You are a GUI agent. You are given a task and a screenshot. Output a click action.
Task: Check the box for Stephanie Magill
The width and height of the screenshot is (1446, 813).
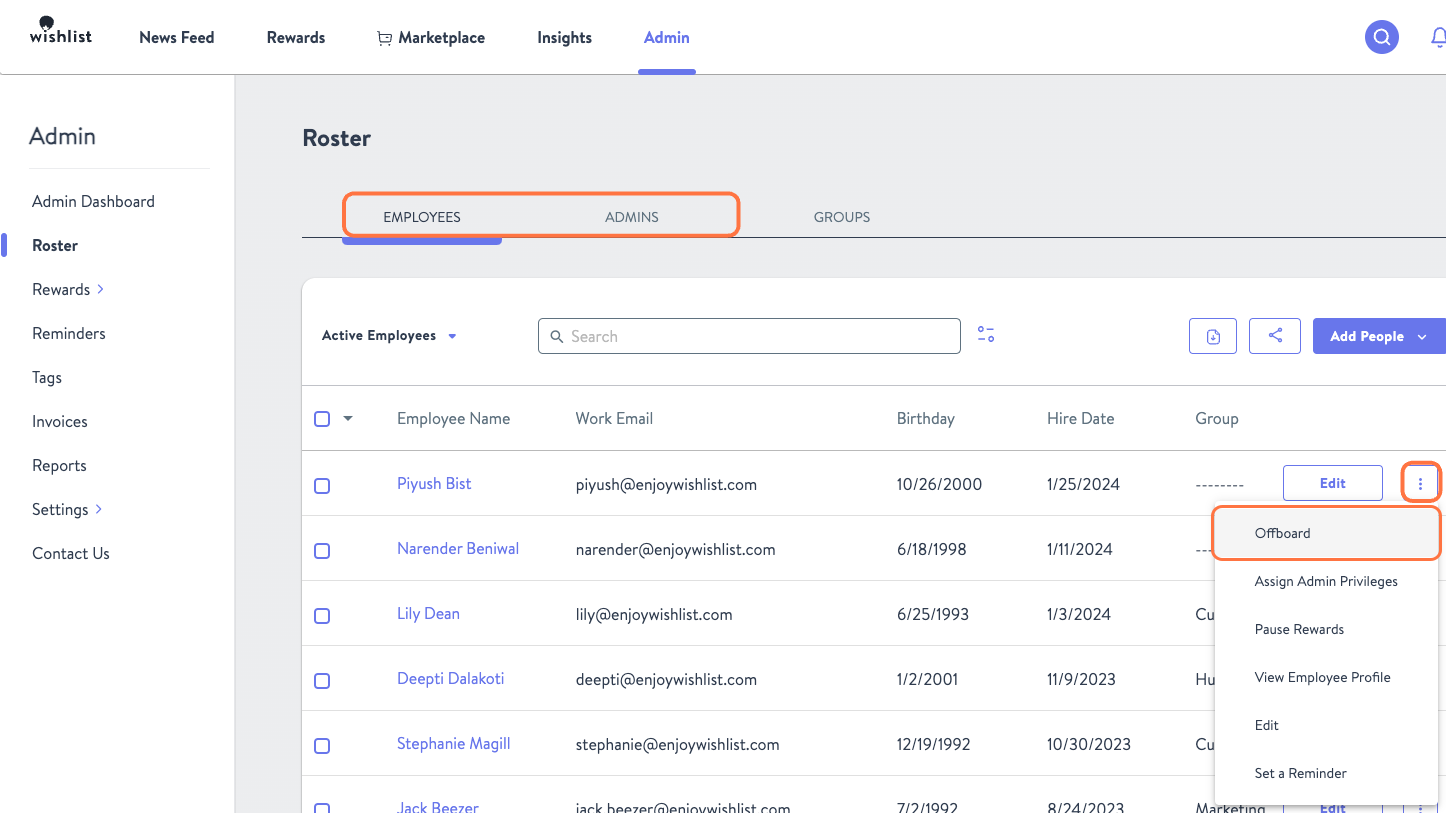pos(322,745)
